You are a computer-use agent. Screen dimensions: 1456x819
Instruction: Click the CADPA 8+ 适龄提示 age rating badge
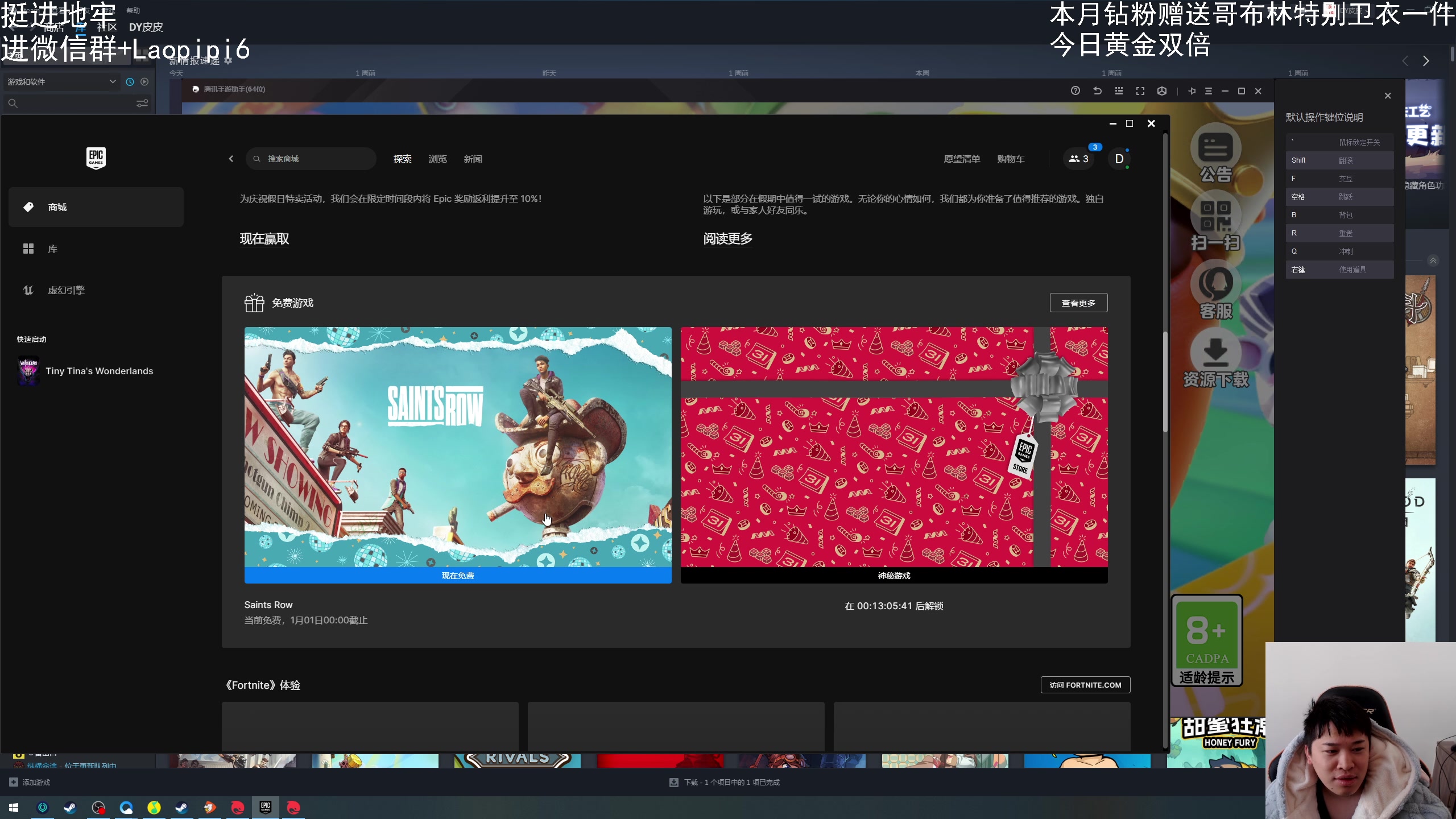coord(1207,641)
